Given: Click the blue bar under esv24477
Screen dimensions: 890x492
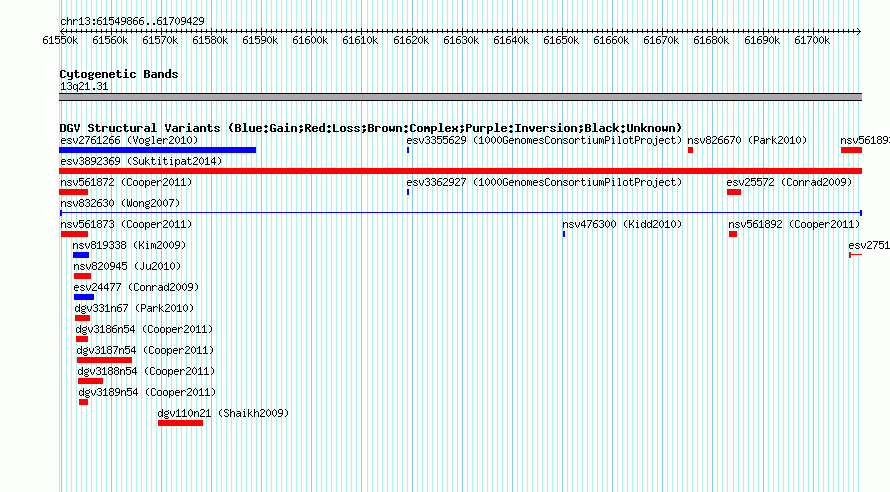Looking at the screenshot, I should (x=84, y=297).
